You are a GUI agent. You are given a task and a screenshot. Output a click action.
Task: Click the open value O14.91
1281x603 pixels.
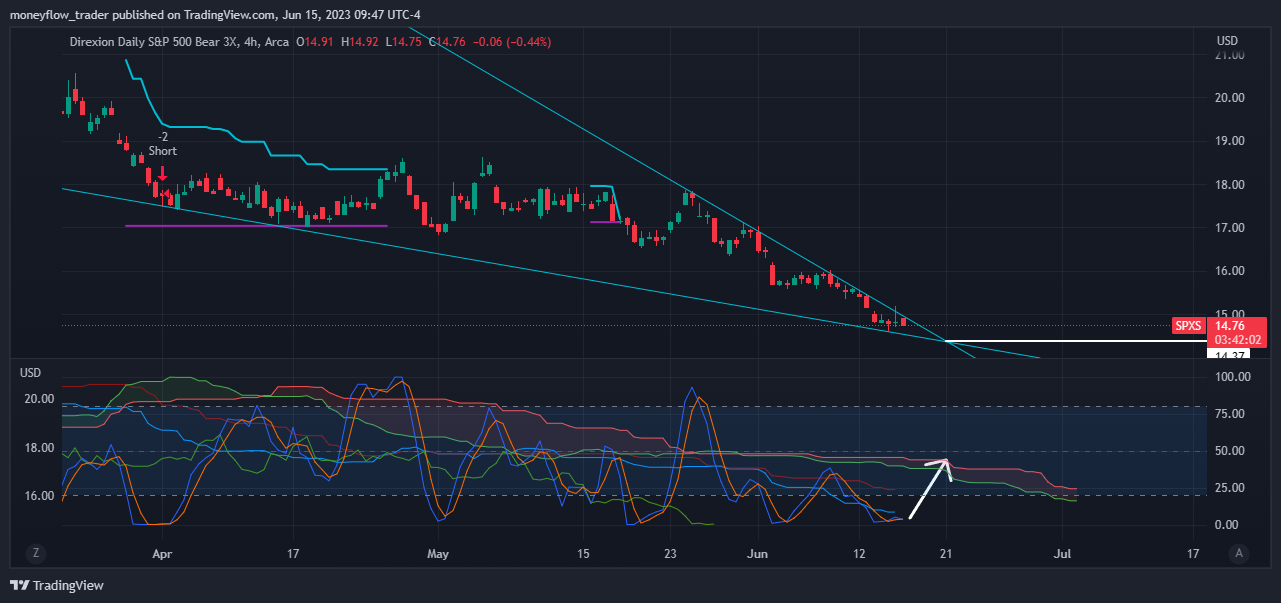pos(317,42)
